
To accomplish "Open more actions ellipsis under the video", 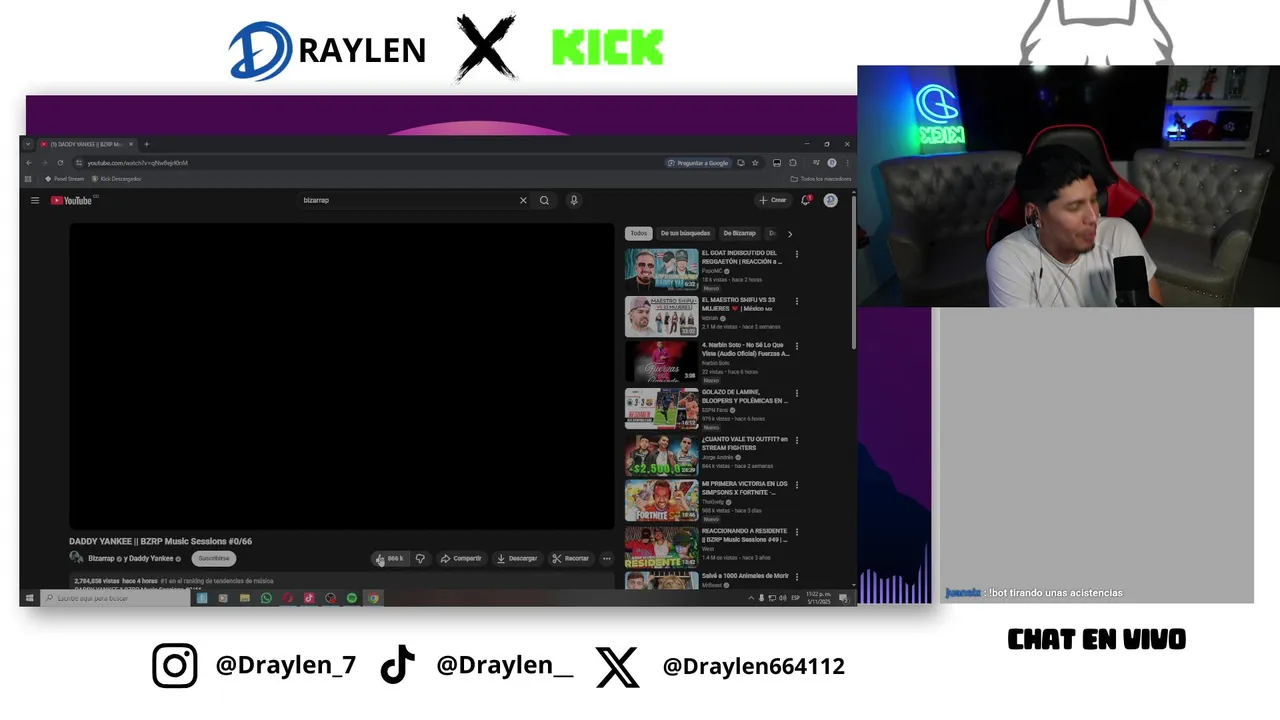I will (x=606, y=558).
